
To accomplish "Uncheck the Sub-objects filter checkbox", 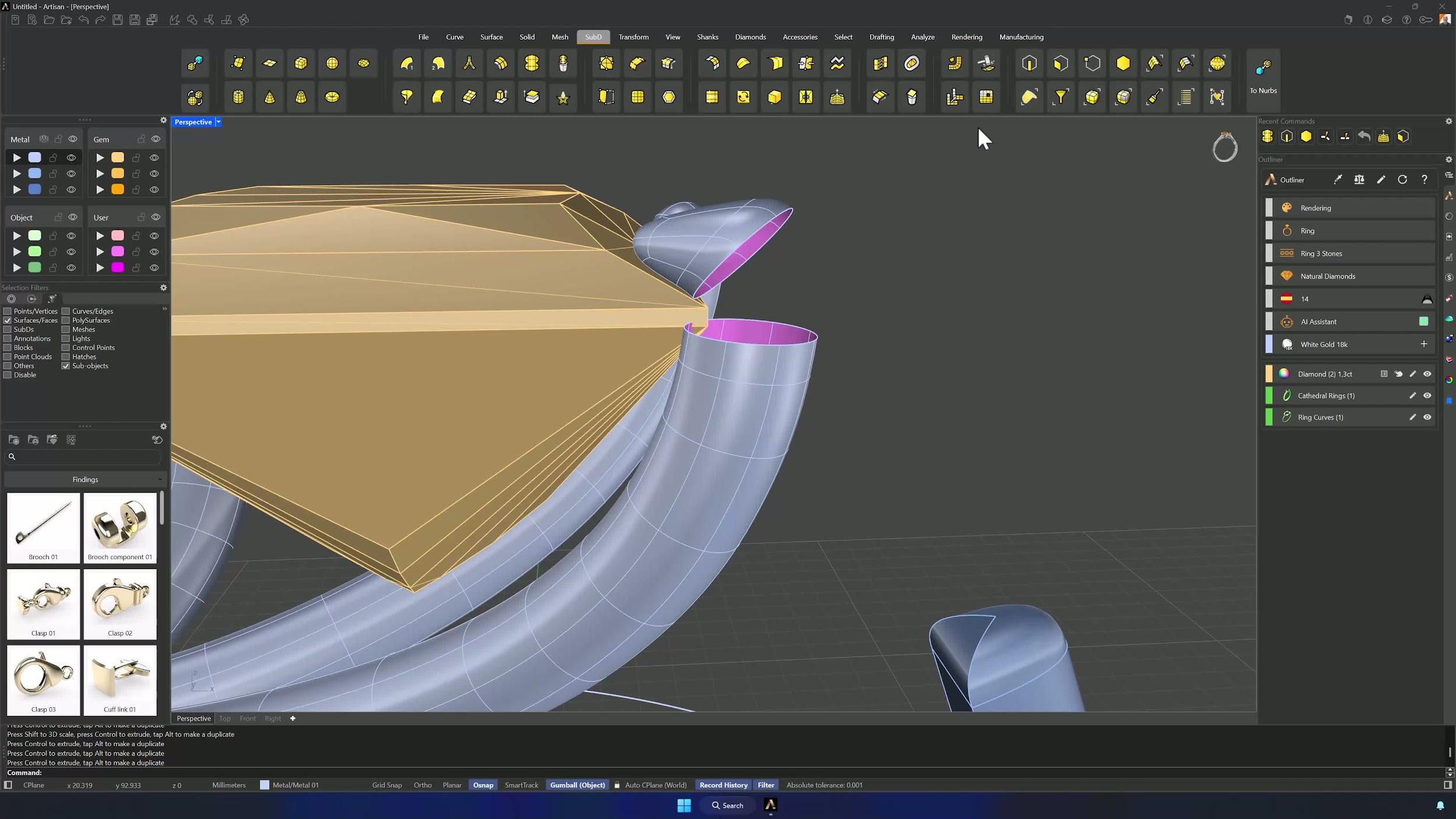I will (x=66, y=366).
